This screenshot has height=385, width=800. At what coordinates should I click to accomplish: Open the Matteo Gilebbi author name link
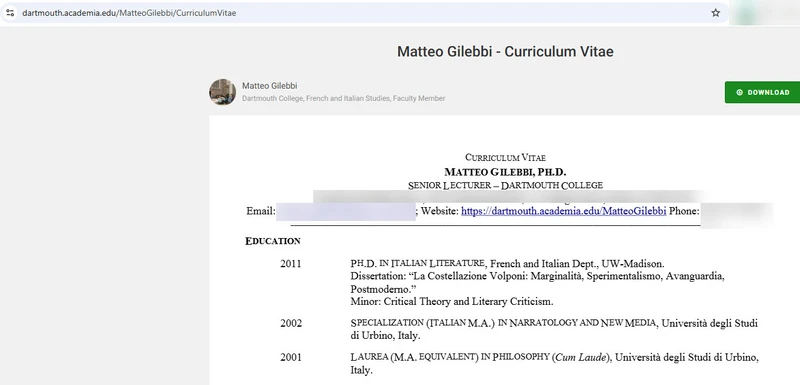click(x=269, y=86)
